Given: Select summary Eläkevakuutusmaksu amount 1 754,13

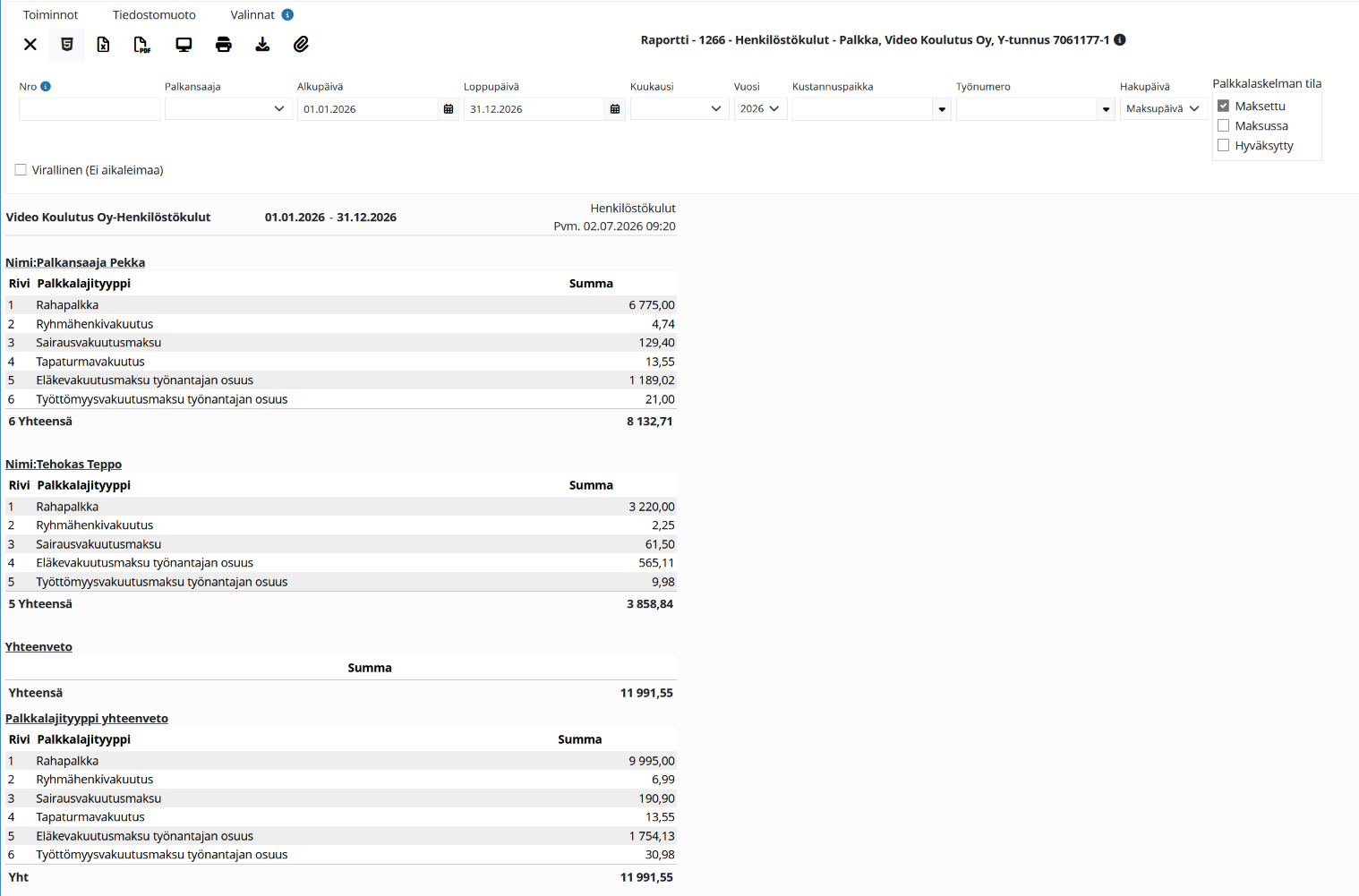Looking at the screenshot, I should 652,836.
